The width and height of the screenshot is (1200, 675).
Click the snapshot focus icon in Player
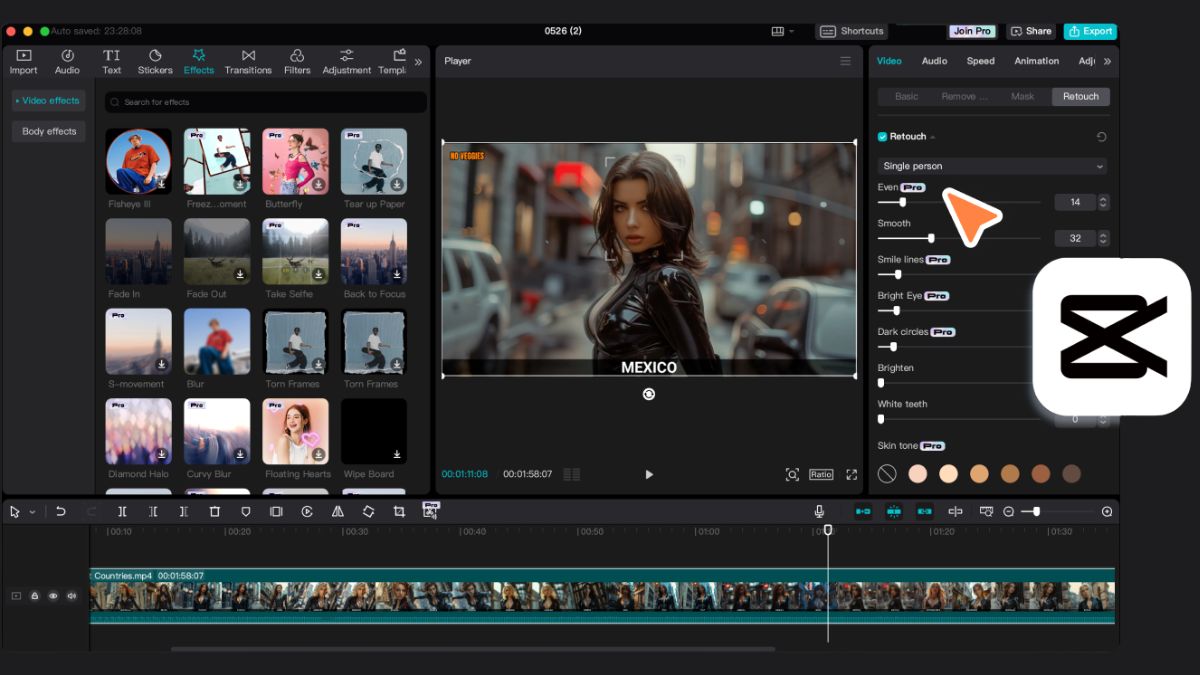coord(792,474)
